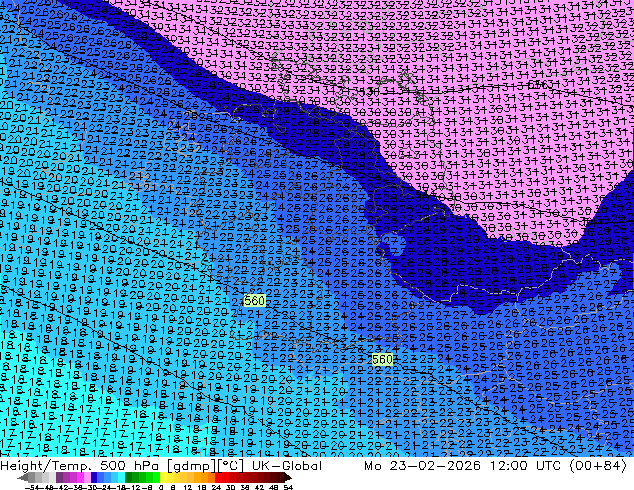This screenshot has height=490, width=634.
Task: Click the '(00+84)' forecast offset
Action: click(x=598, y=466)
